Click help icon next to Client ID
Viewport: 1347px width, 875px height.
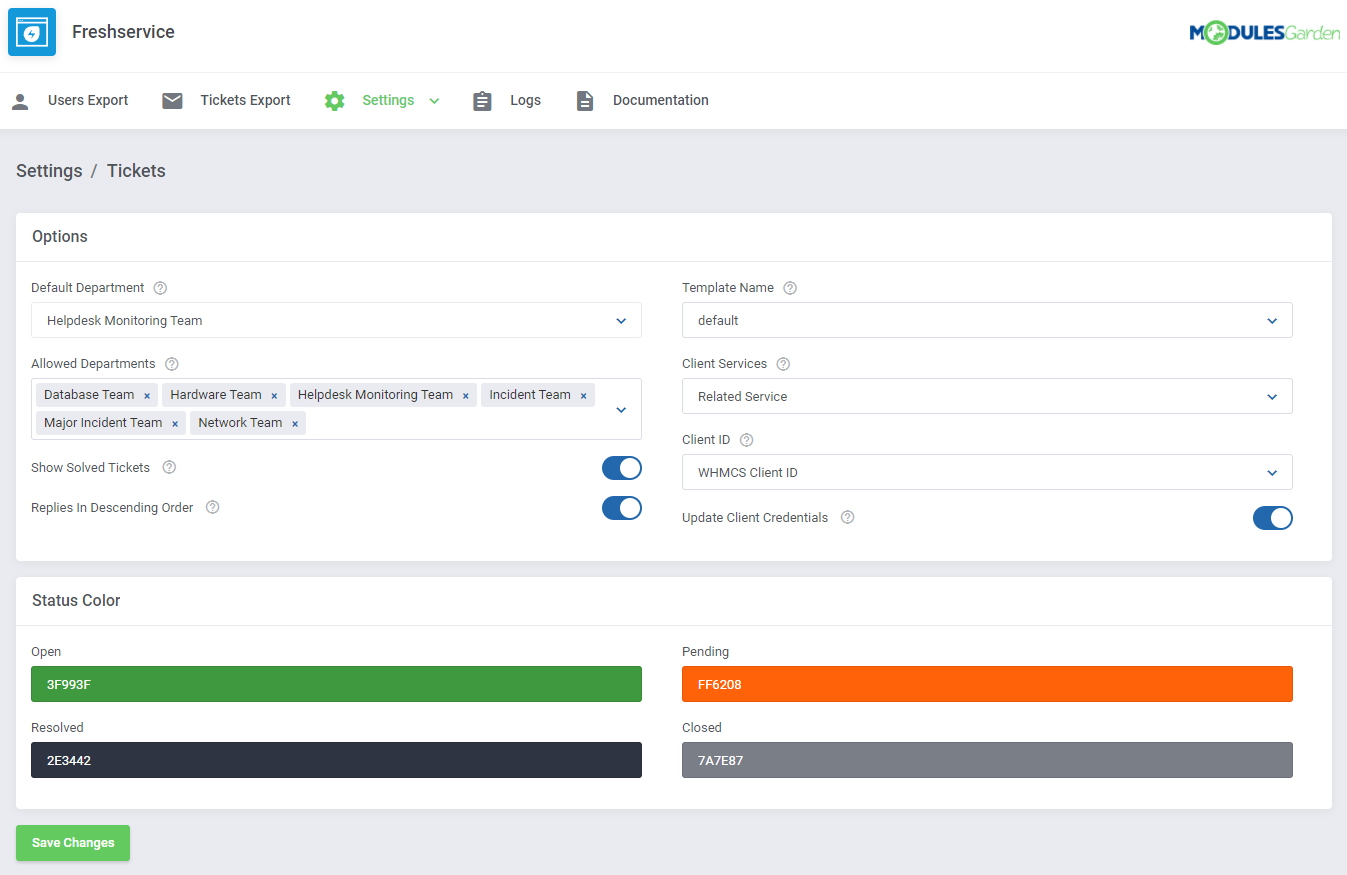point(746,440)
